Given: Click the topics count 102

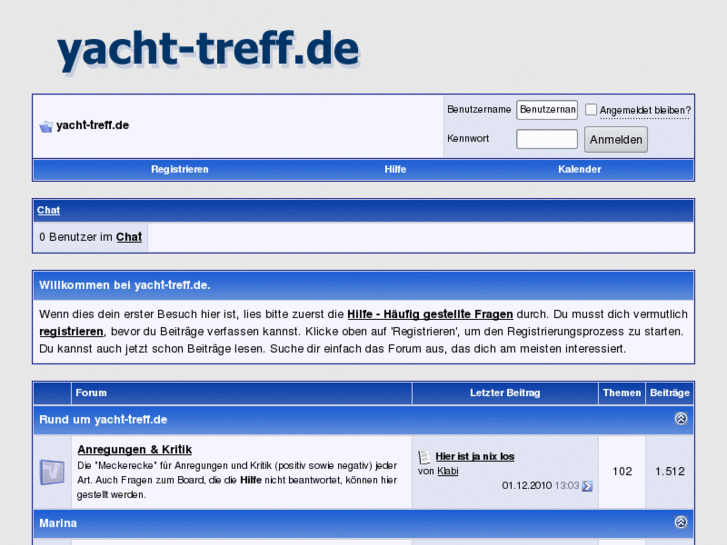Looking at the screenshot, I should tap(622, 471).
